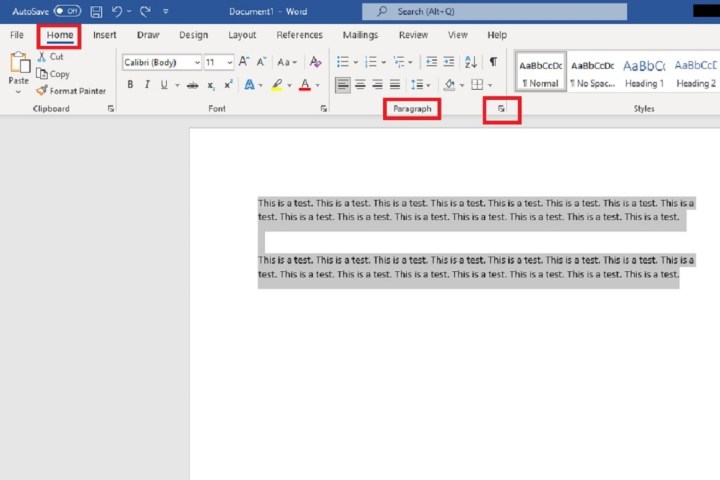
Task: Click the Search (Alt+Q) box
Action: click(494, 11)
